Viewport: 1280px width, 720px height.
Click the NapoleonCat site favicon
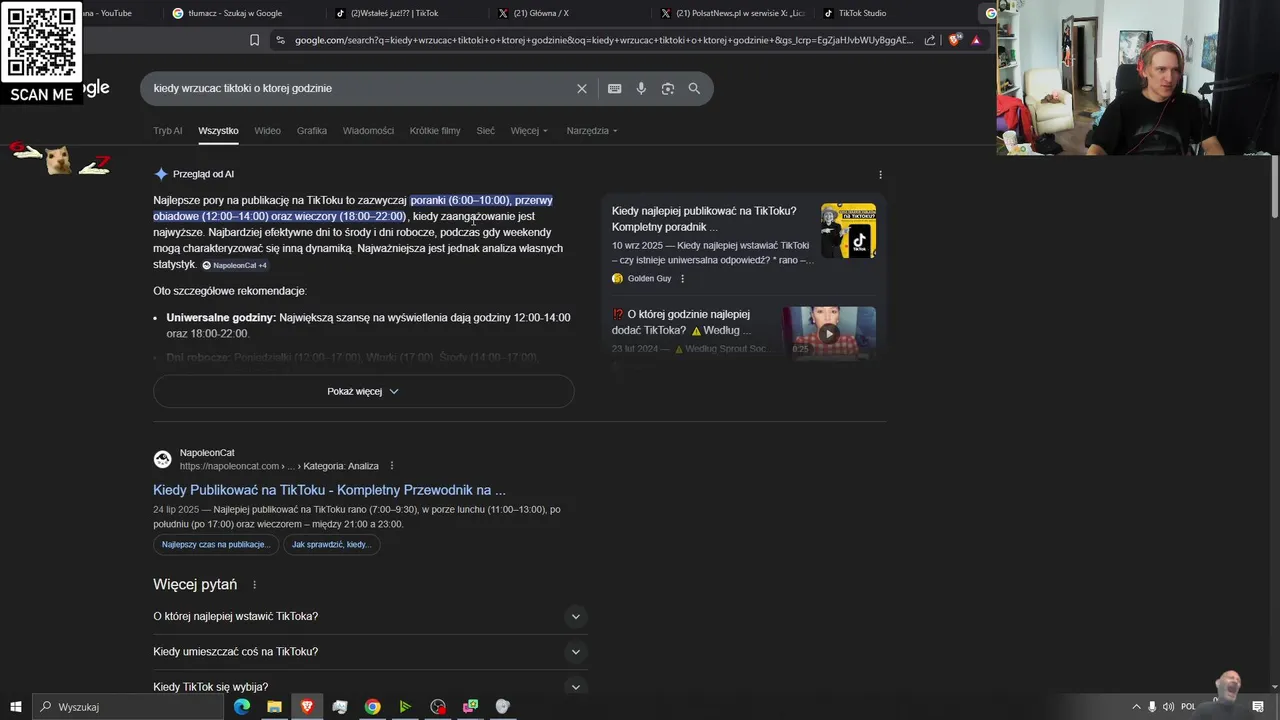coord(162,459)
